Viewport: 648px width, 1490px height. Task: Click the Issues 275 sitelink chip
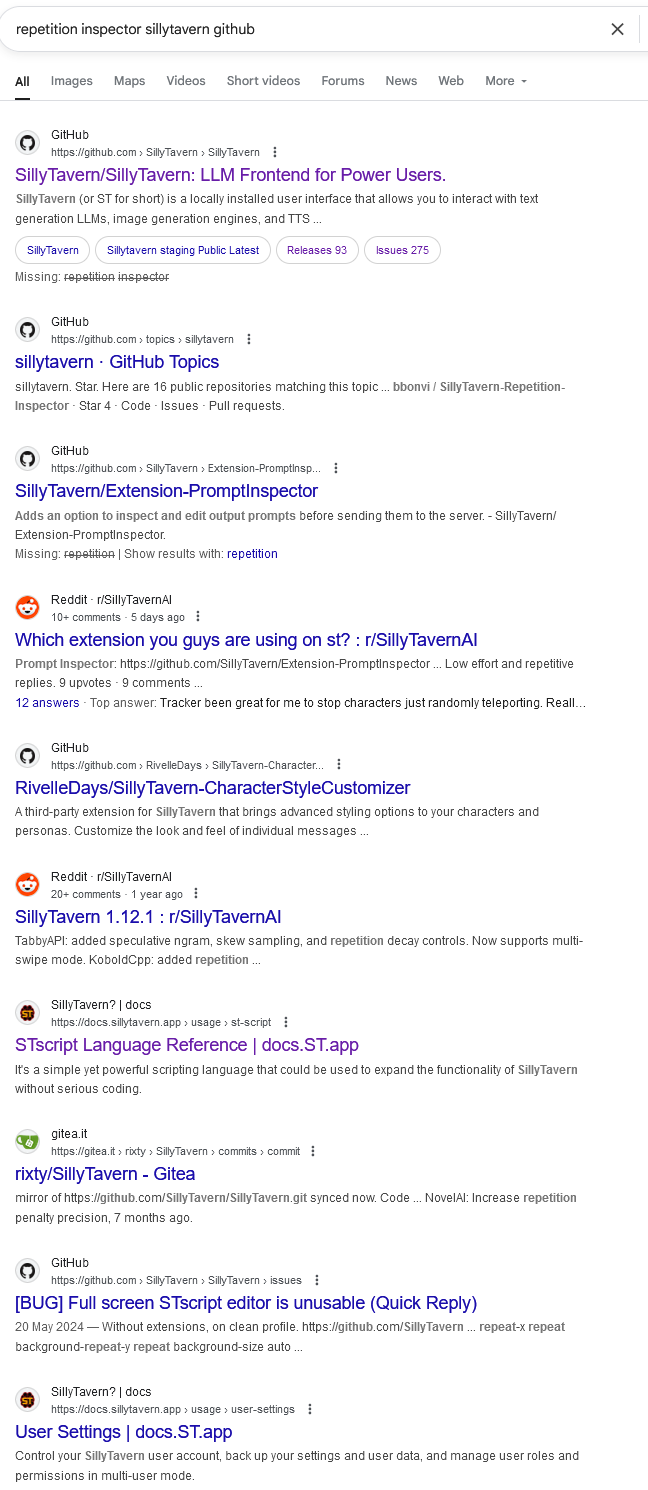pyautogui.click(x=402, y=250)
